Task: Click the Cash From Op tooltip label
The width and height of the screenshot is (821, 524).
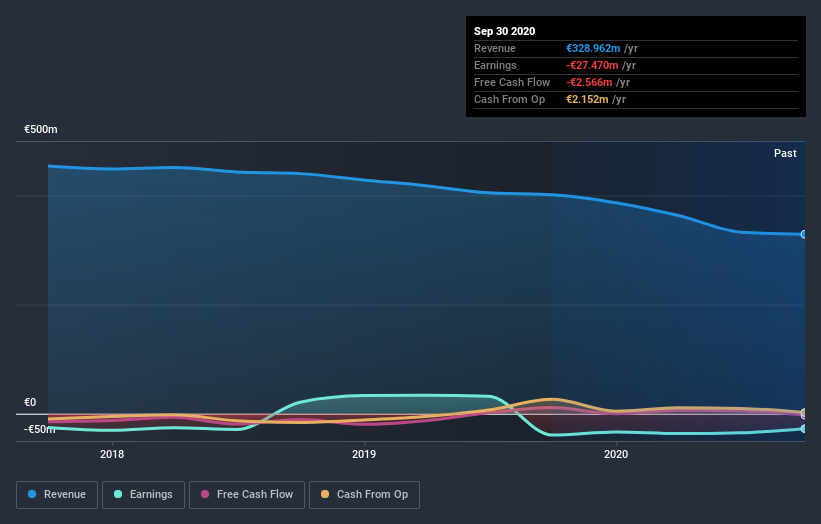Action: click(509, 99)
